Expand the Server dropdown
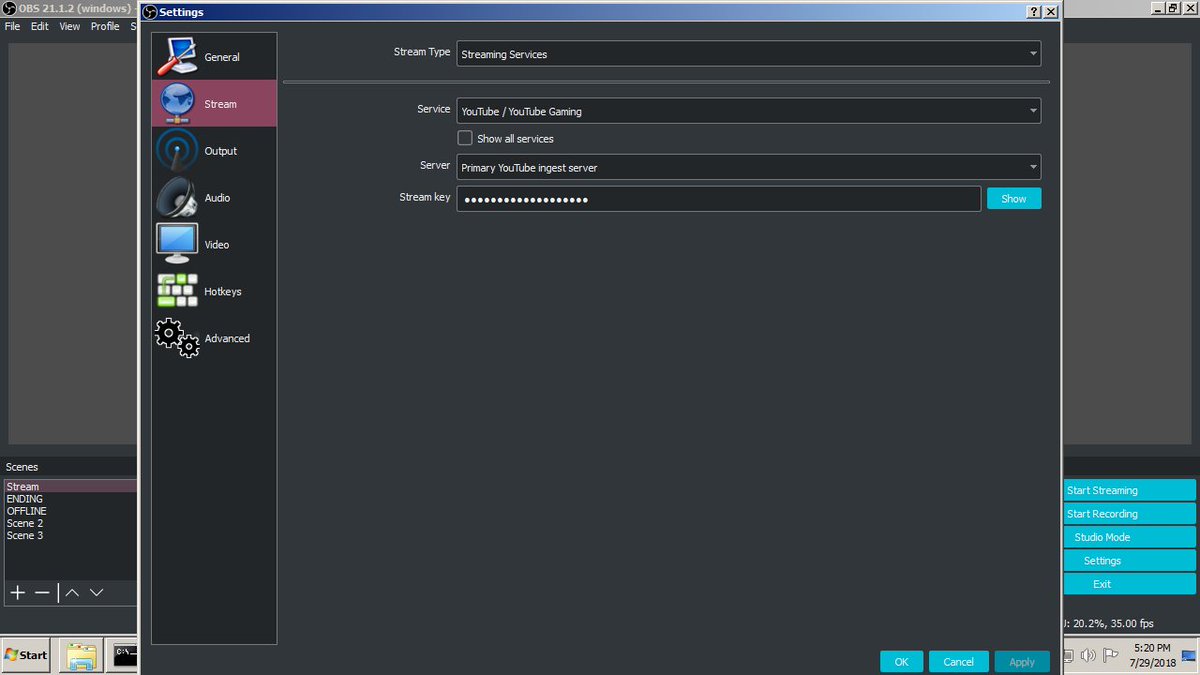This screenshot has width=1200, height=675. pos(748,167)
